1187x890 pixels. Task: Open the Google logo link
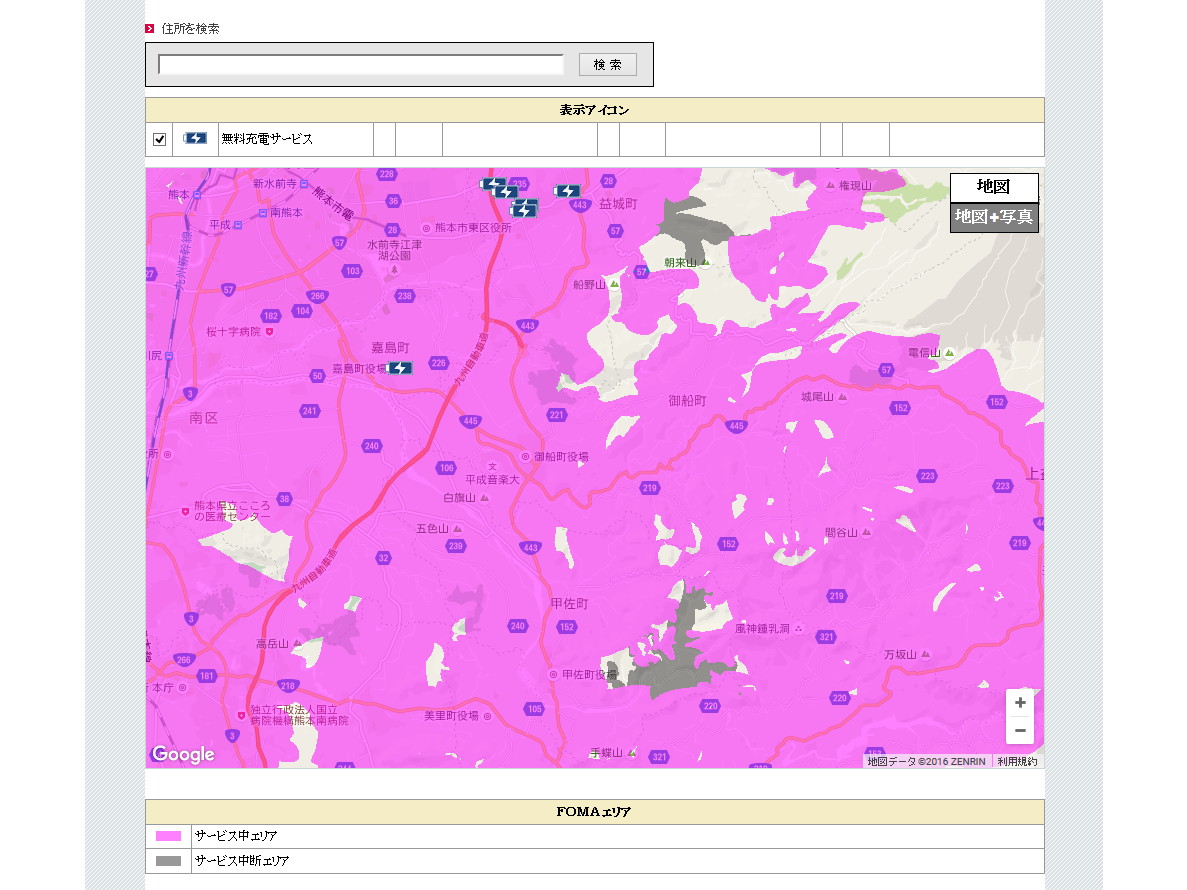[x=183, y=754]
